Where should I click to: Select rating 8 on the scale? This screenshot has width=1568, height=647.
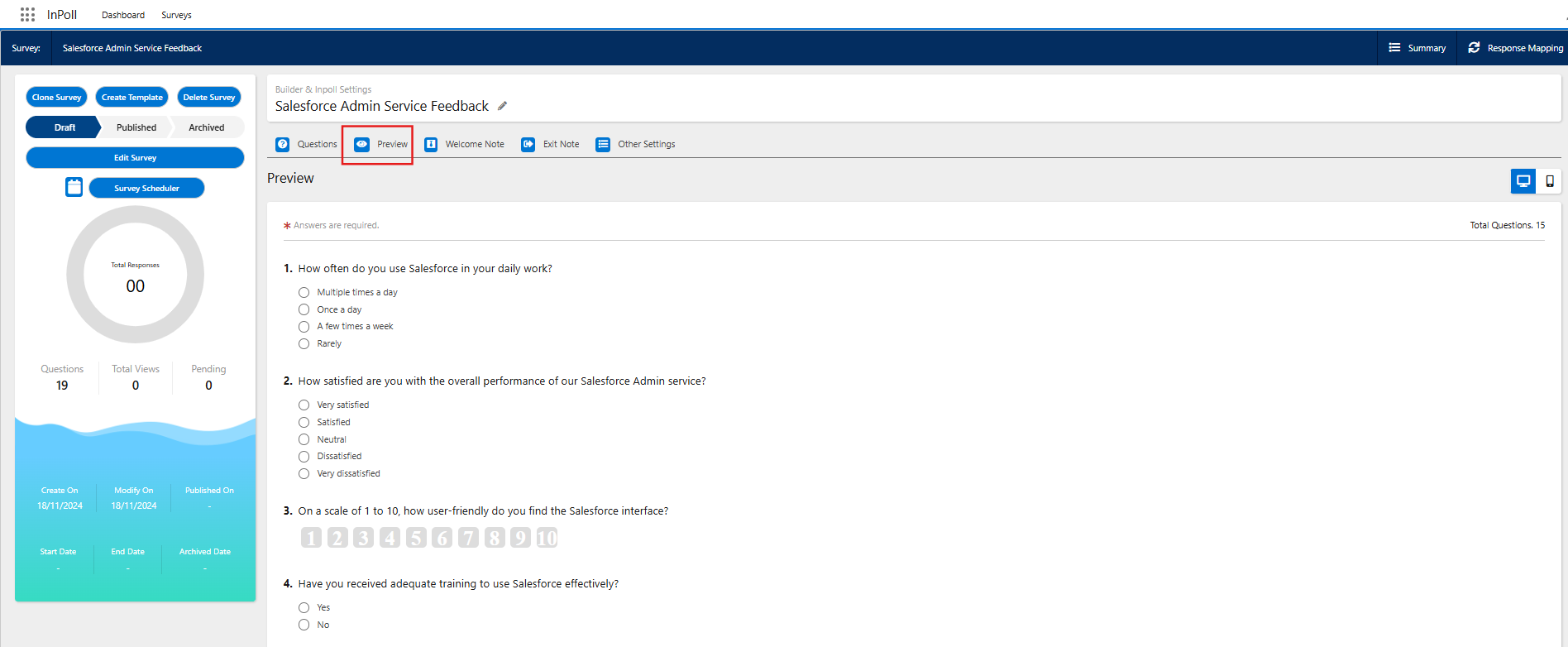[x=495, y=538]
